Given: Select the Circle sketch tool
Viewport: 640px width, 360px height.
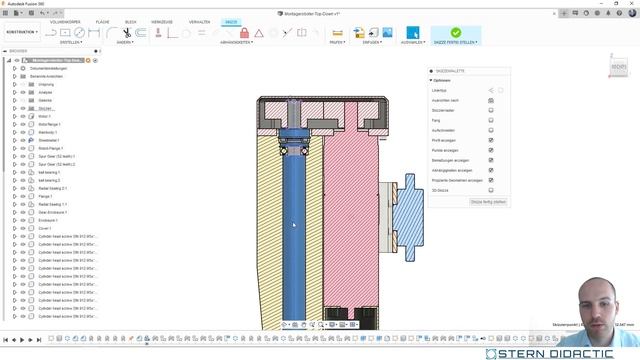Looking at the screenshot, I should (x=79, y=33).
